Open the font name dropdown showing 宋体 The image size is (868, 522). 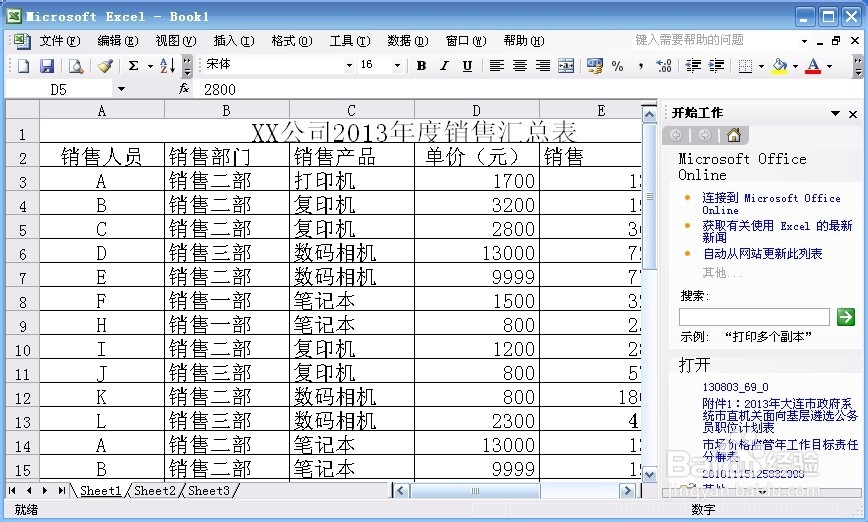[349, 65]
